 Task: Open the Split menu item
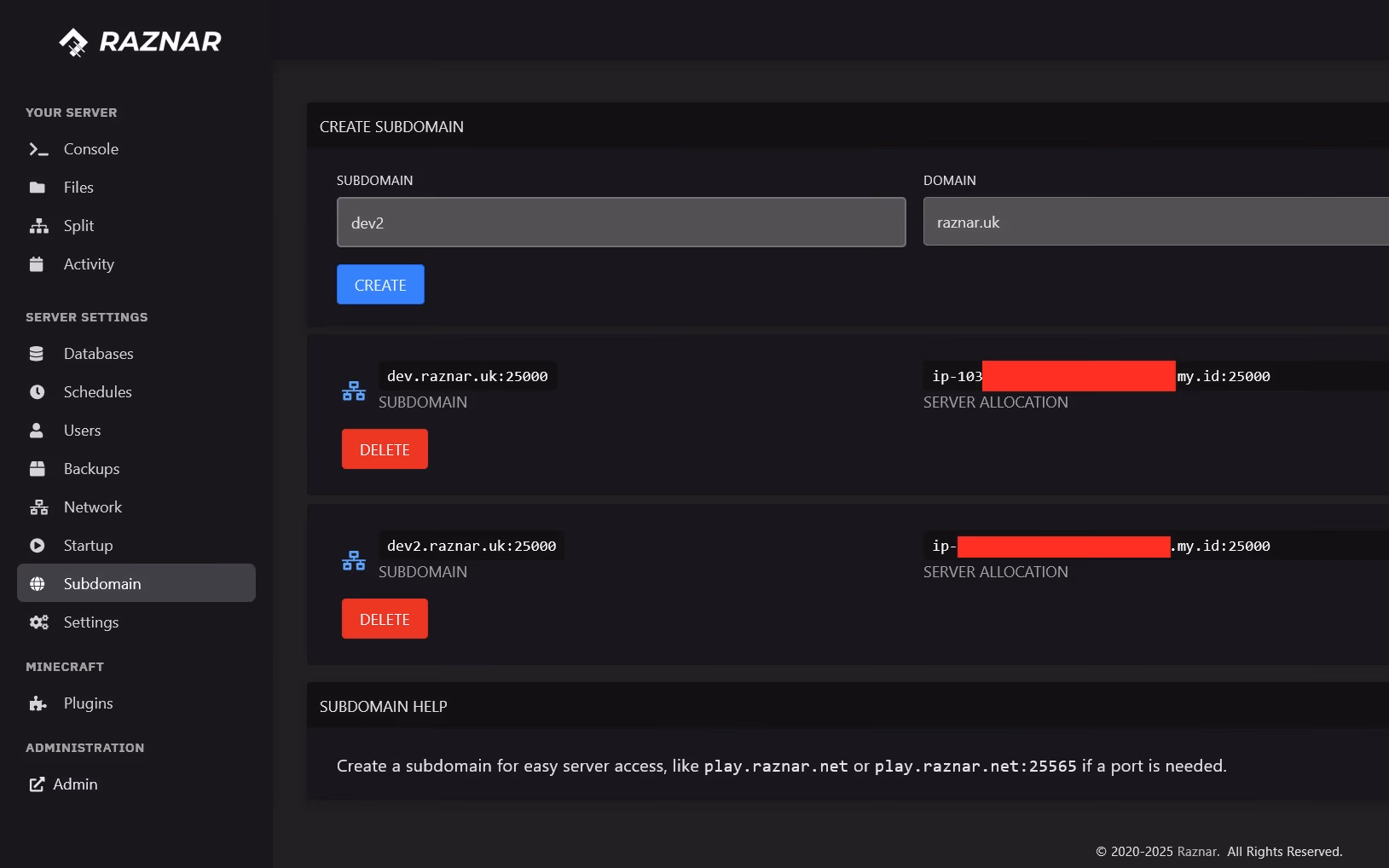136,226
